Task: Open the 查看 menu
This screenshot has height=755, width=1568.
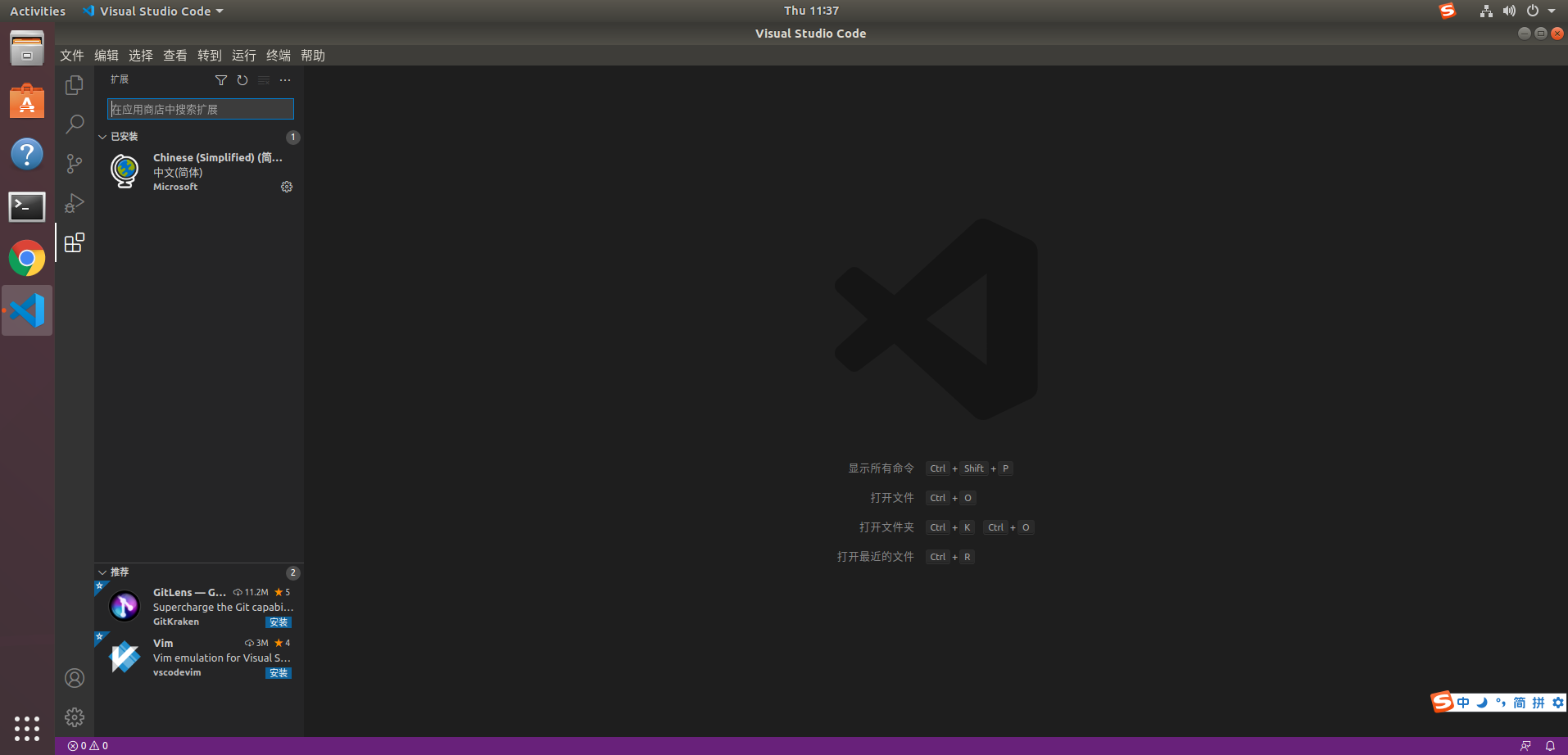Action: (x=175, y=55)
